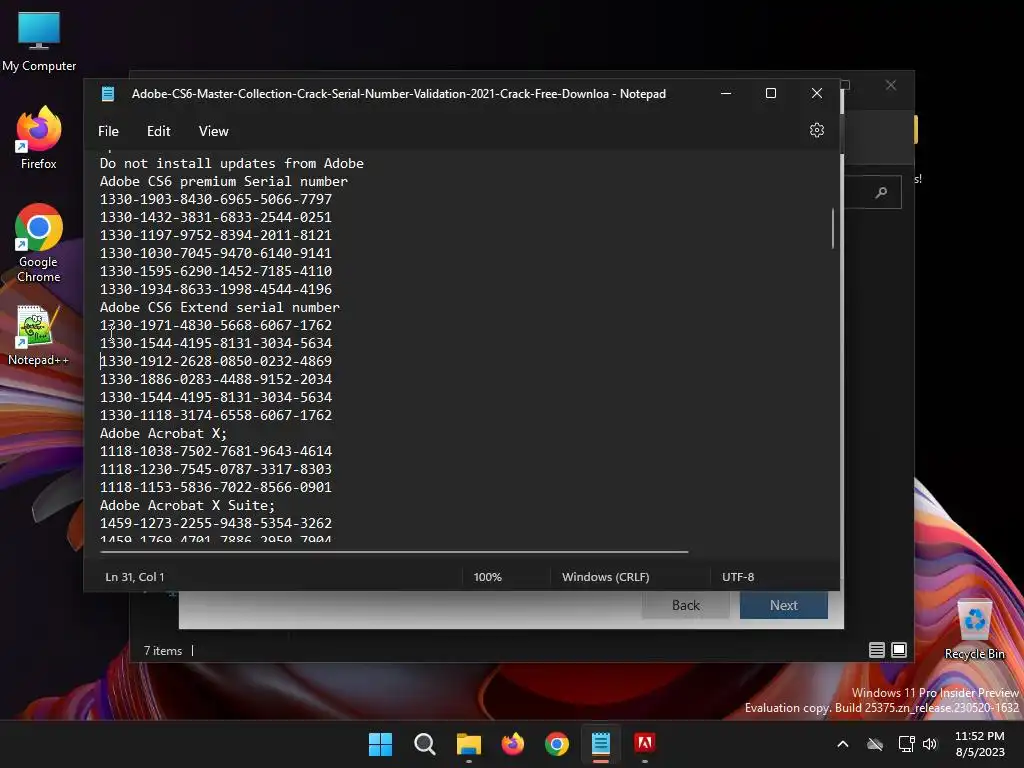Screen dimensions: 1024x768
Task: Maximize the Notepad window
Action: [771, 93]
